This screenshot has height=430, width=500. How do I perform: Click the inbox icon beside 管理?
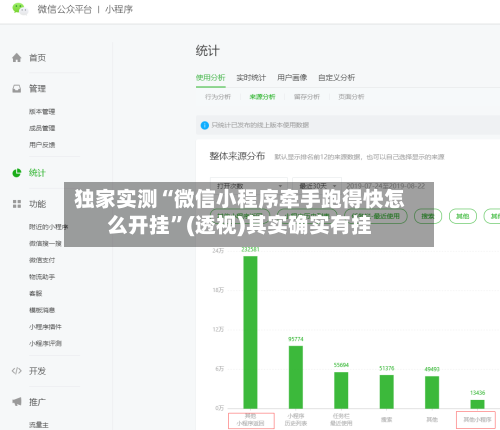17,89
